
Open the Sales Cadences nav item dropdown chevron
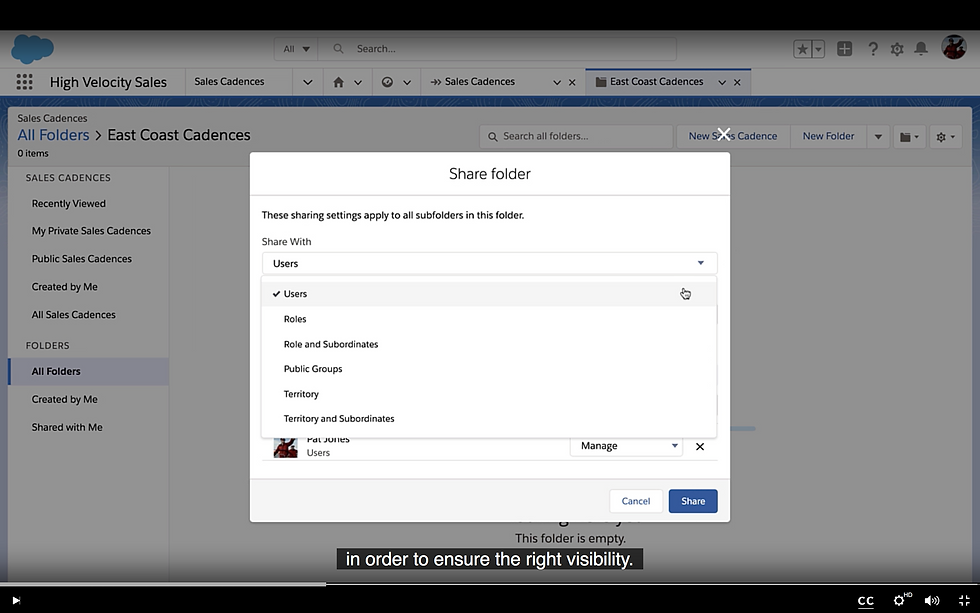pyautogui.click(x=308, y=82)
